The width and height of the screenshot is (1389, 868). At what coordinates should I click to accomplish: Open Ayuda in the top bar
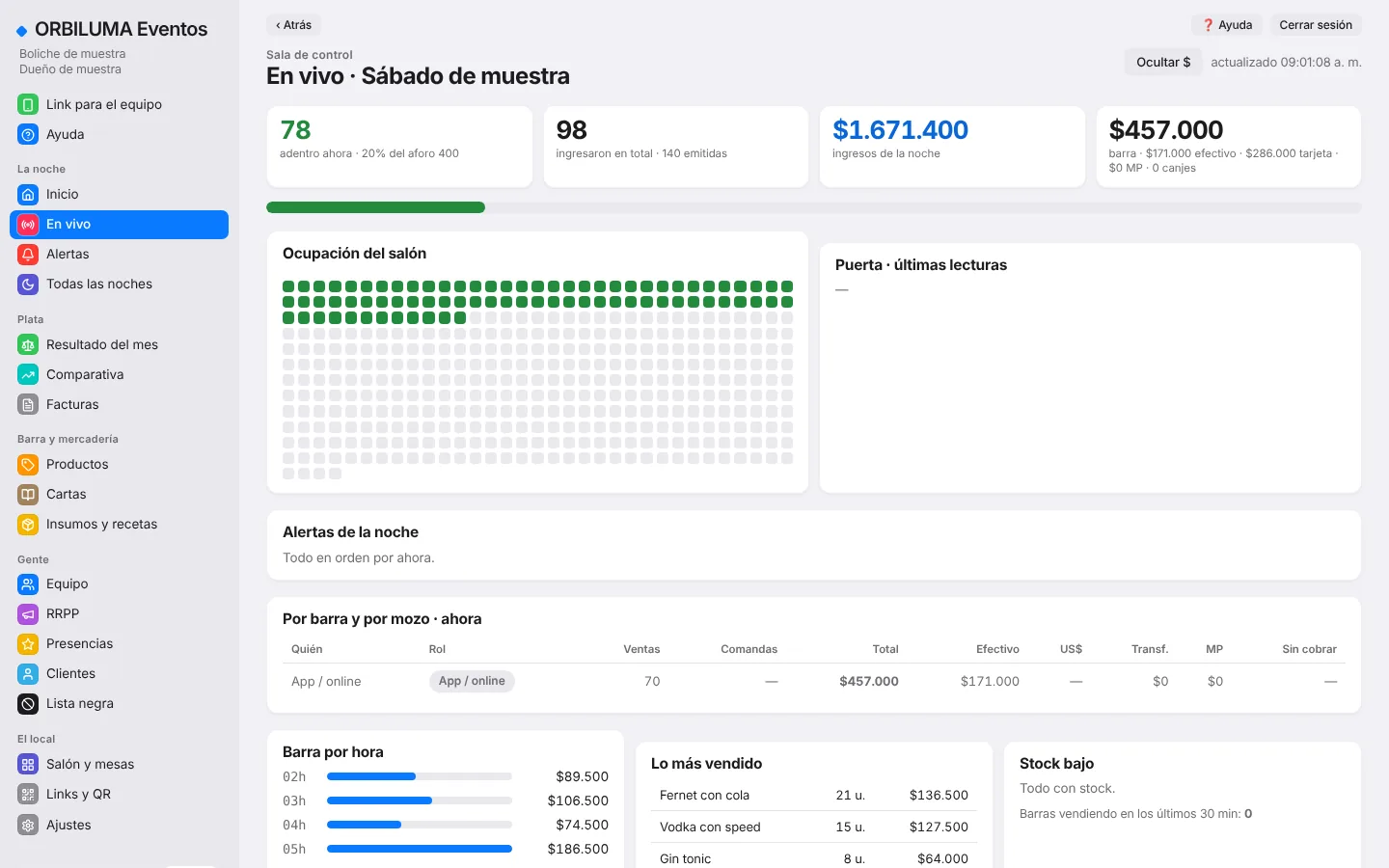pyautogui.click(x=1227, y=25)
